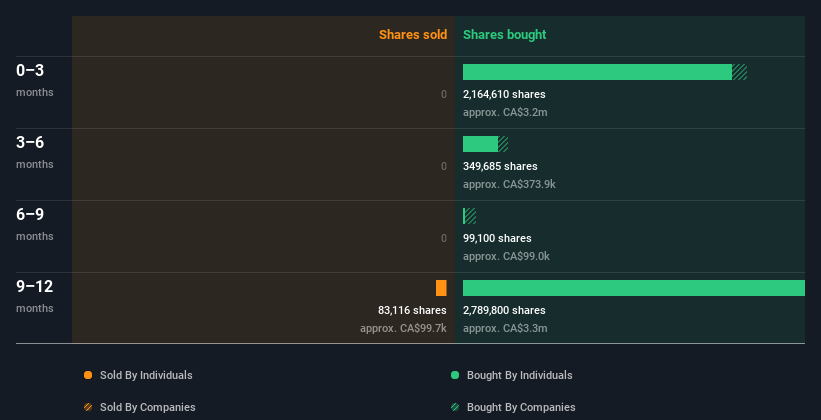Select the approx. CA$3.2m value

click(505, 113)
